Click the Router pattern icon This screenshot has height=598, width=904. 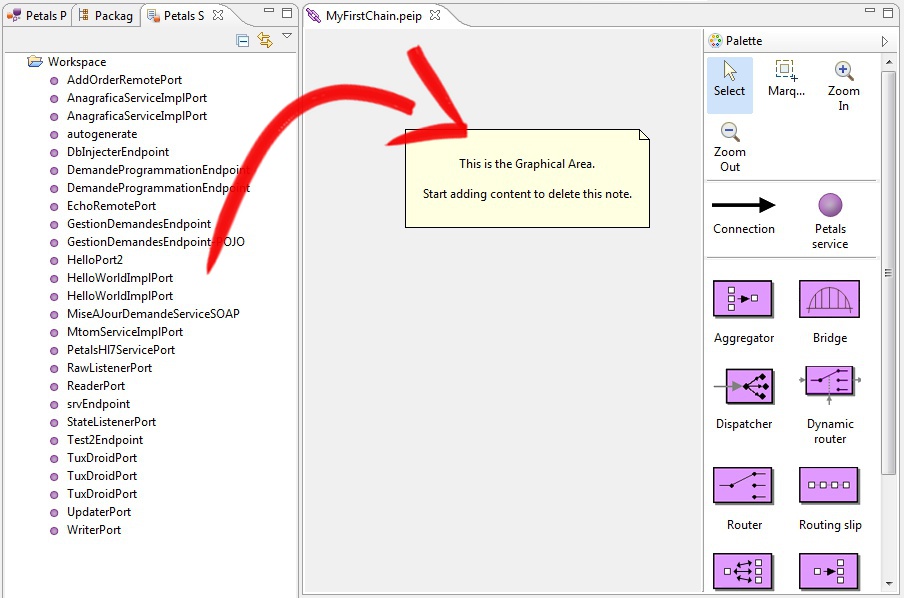[x=742, y=485]
